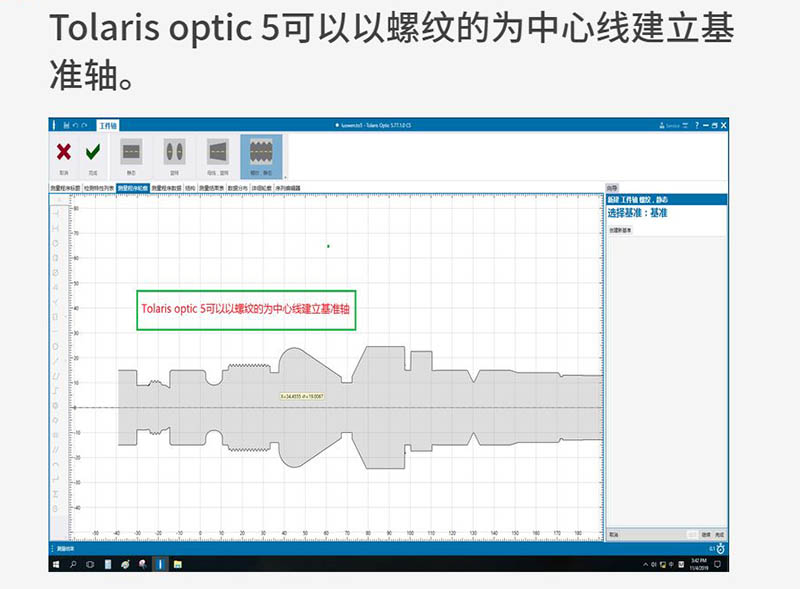Select the 旋转 rotating axis icon
Viewport: 800px width, 589px height.
(176, 154)
